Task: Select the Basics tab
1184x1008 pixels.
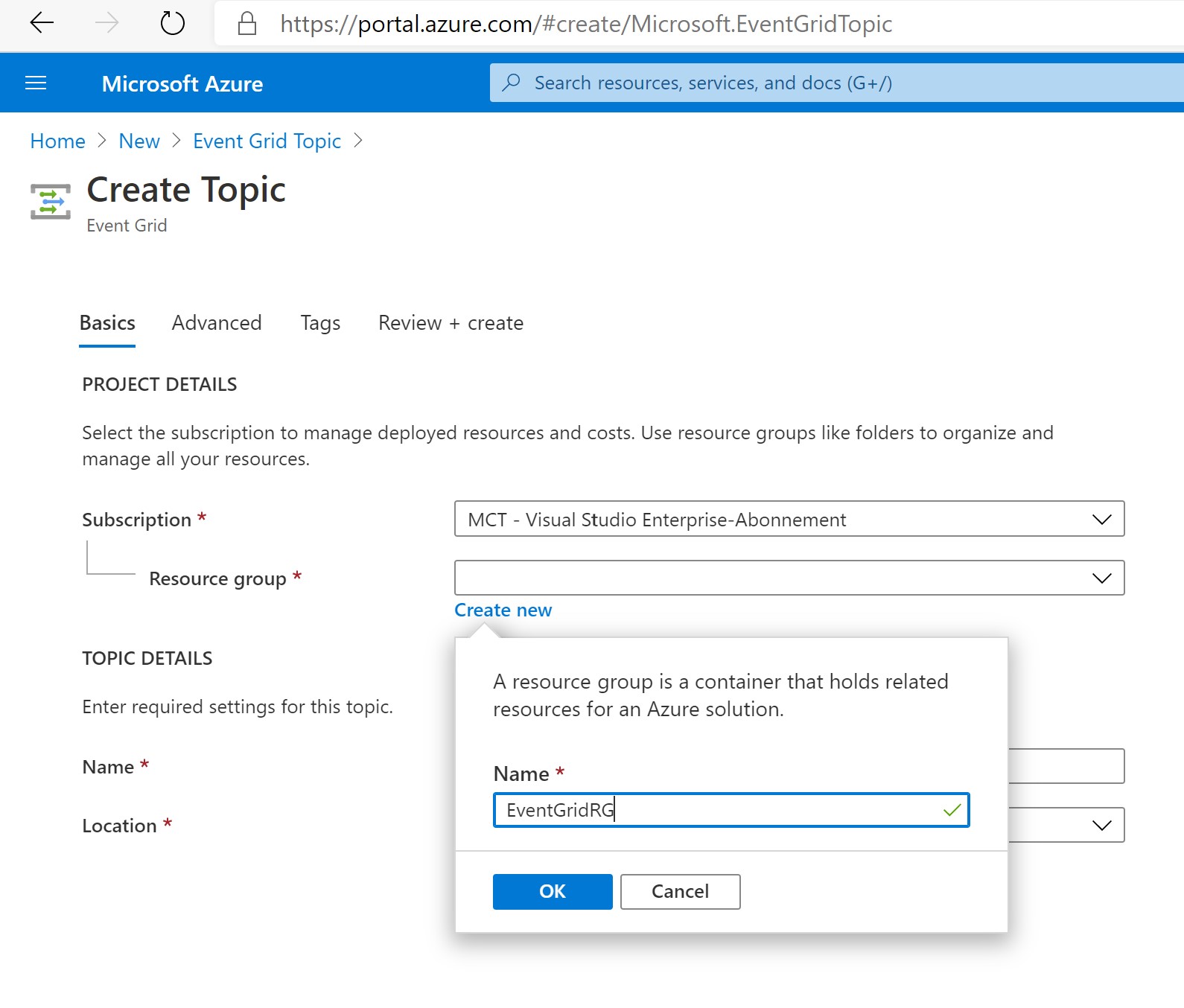Action: [107, 322]
